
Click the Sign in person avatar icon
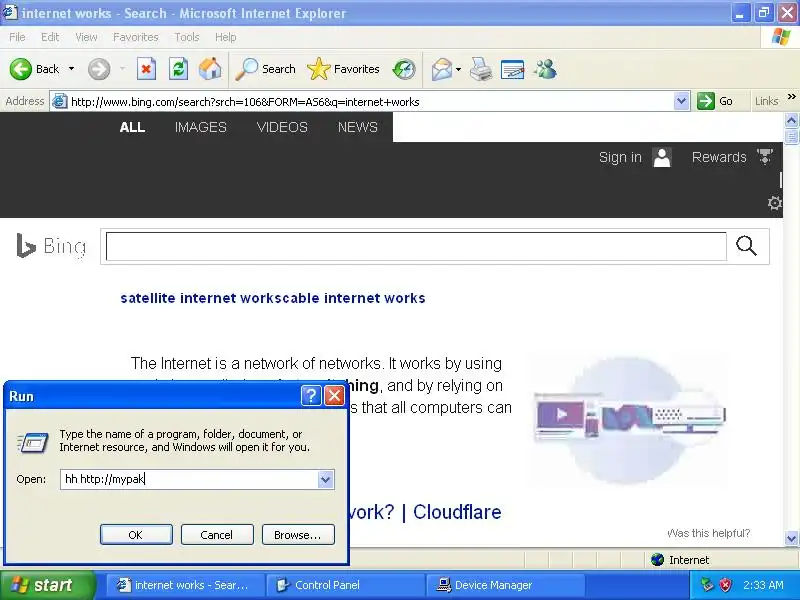662,157
